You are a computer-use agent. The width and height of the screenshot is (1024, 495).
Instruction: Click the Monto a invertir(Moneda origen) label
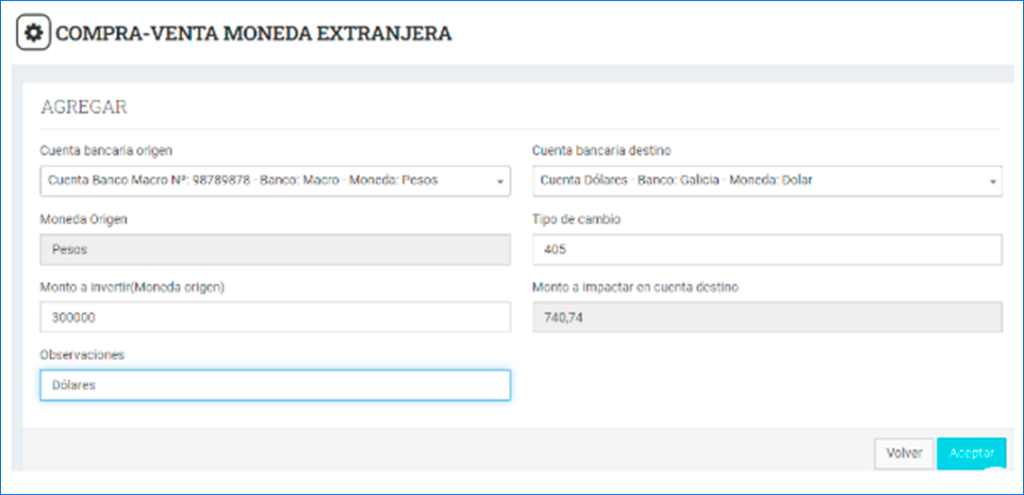[x=133, y=287]
